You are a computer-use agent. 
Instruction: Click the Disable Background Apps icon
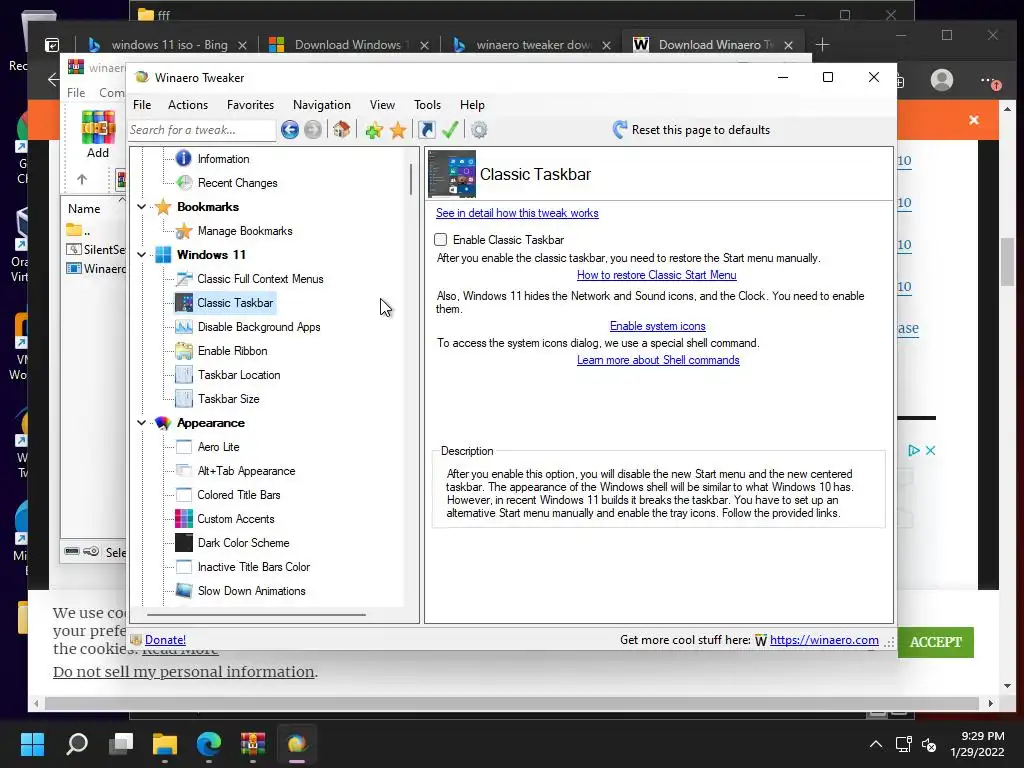[184, 327]
